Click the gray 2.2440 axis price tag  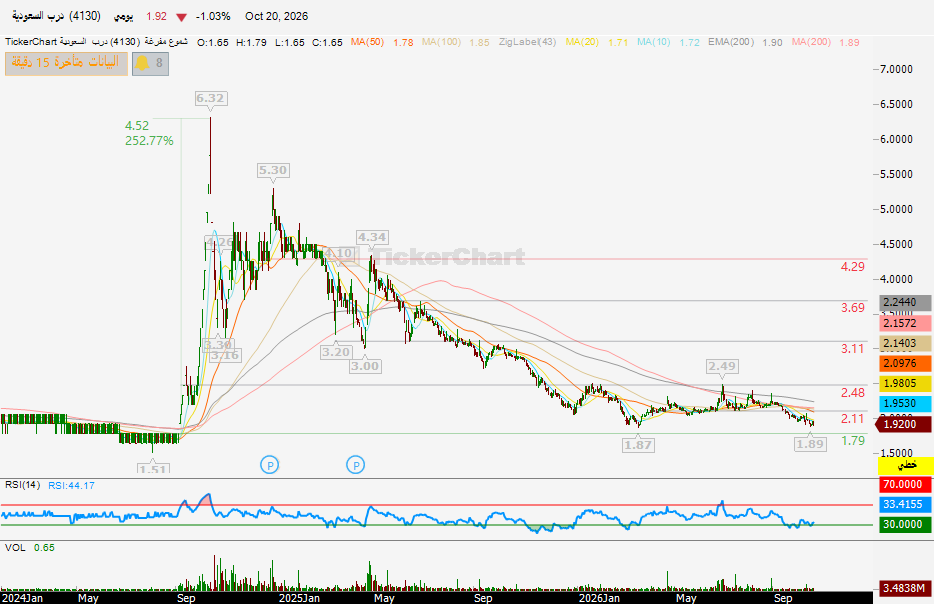(905, 303)
